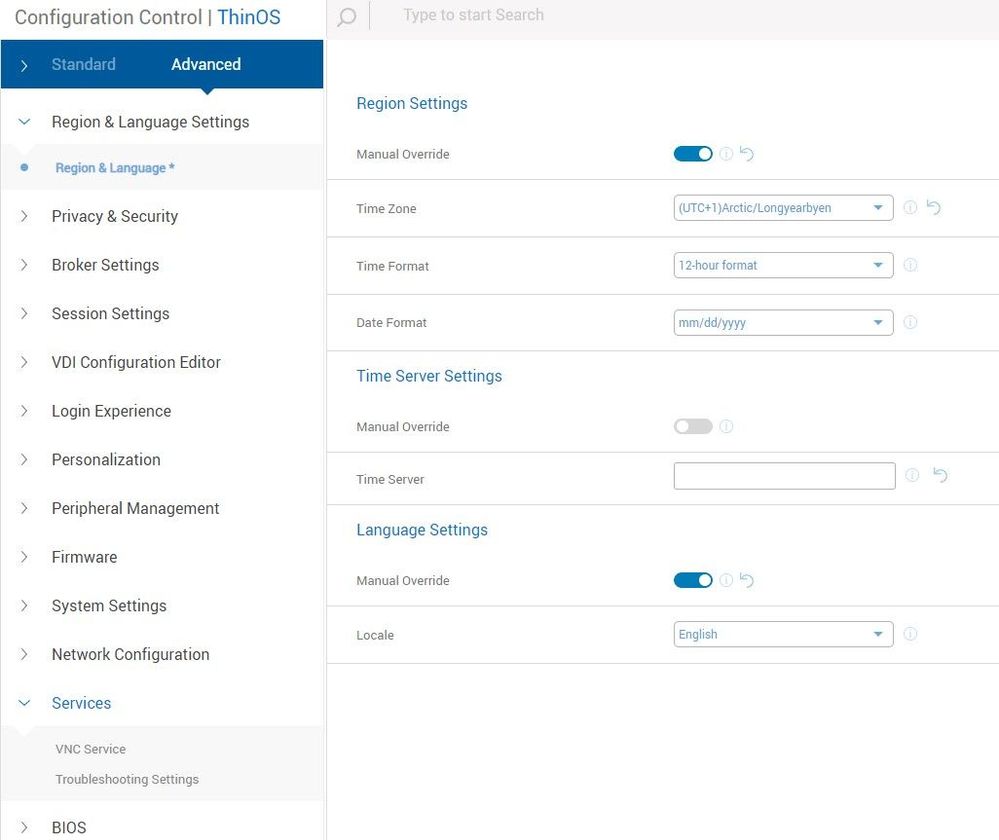999x840 pixels.
Task: Select the Advanced tab
Action: pyautogui.click(x=206, y=64)
